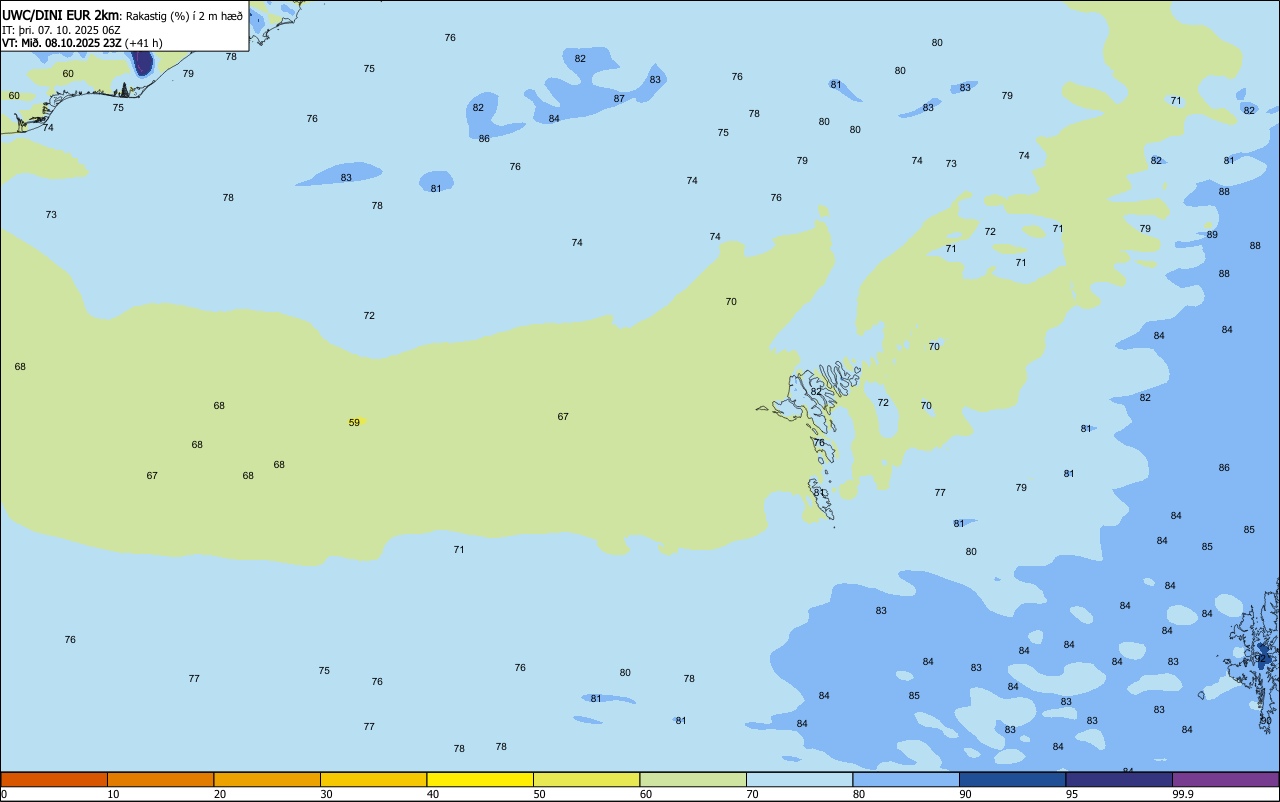1280x802 pixels.
Task: Click the purple above-99.9 legend swatch
Action: point(1225,779)
